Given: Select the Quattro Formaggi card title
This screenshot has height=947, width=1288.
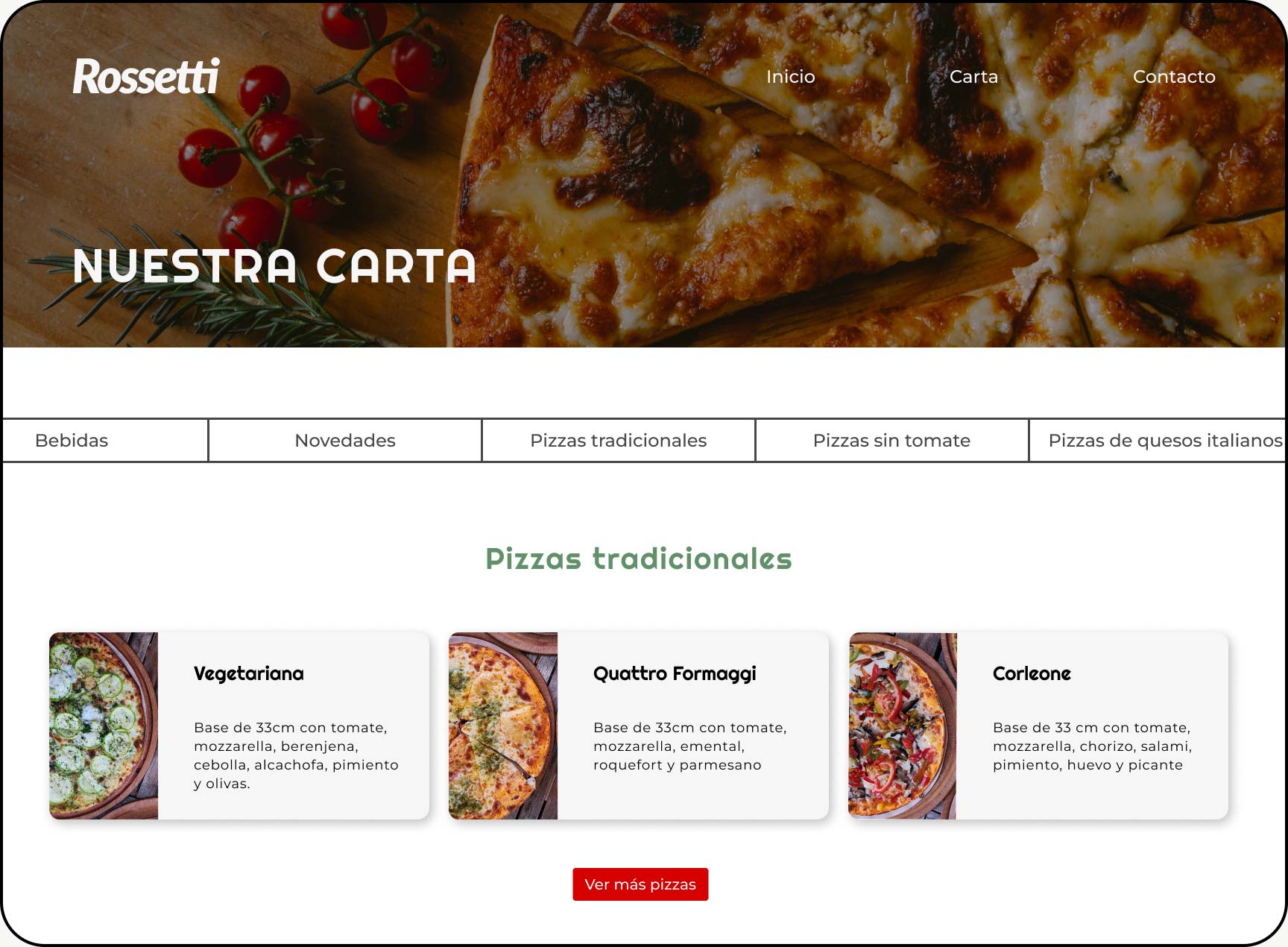Looking at the screenshot, I should pos(675,674).
